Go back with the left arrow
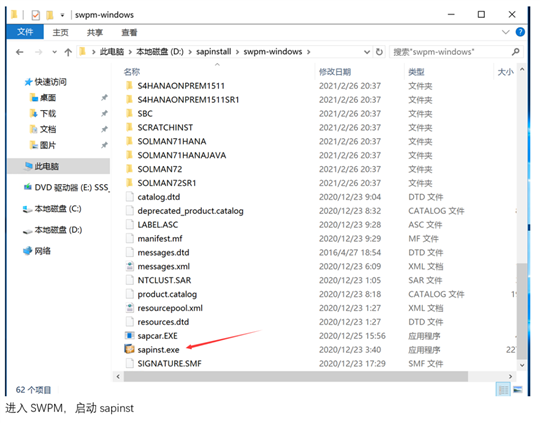The height and width of the screenshot is (423, 540). tap(20, 52)
